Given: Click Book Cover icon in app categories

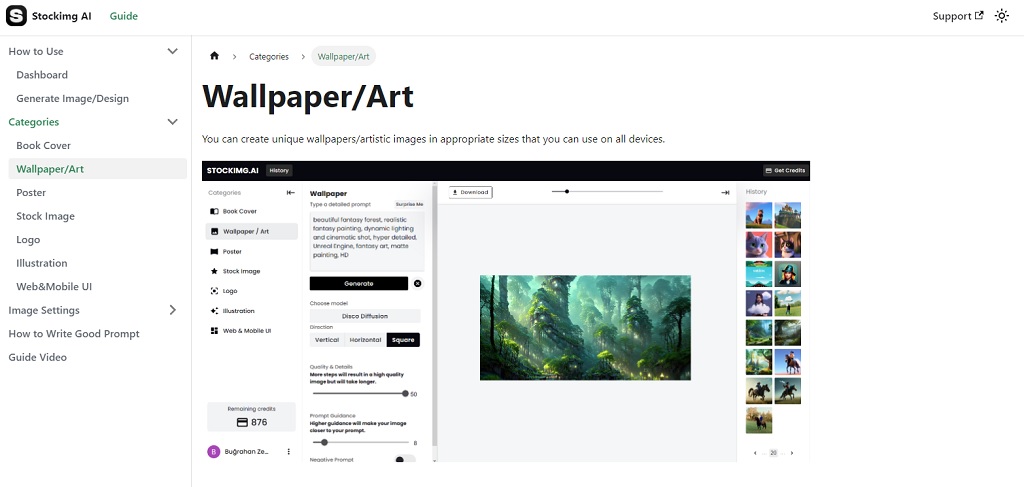Looking at the screenshot, I should [x=214, y=212].
